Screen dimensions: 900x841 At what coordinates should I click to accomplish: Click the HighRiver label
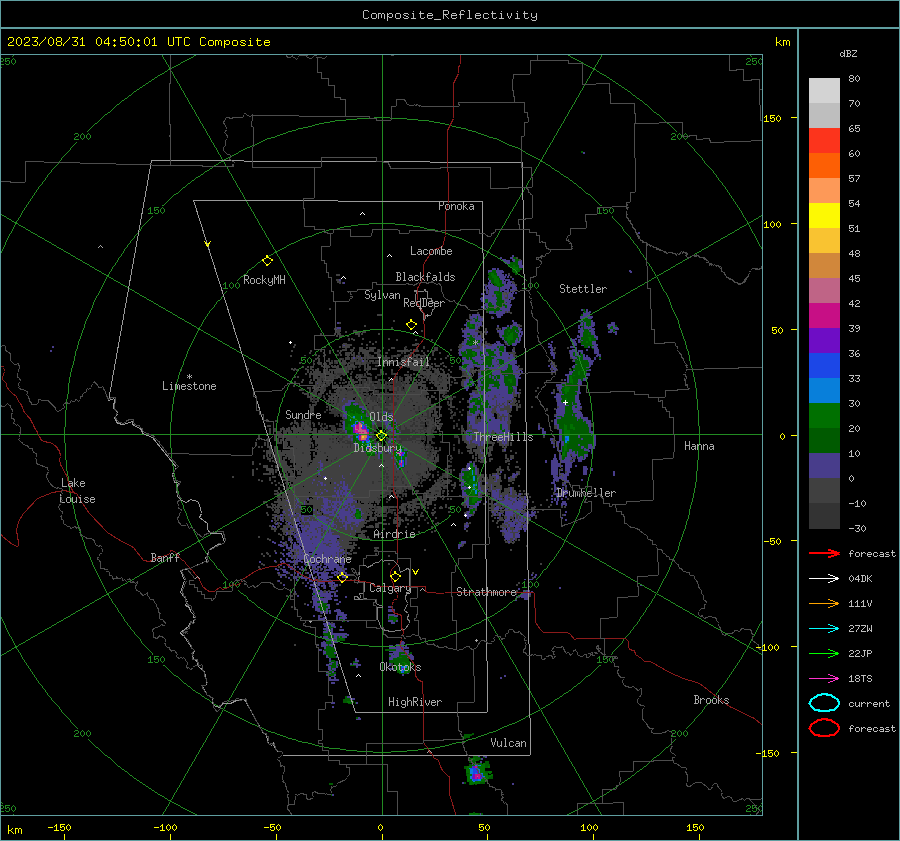(x=415, y=702)
